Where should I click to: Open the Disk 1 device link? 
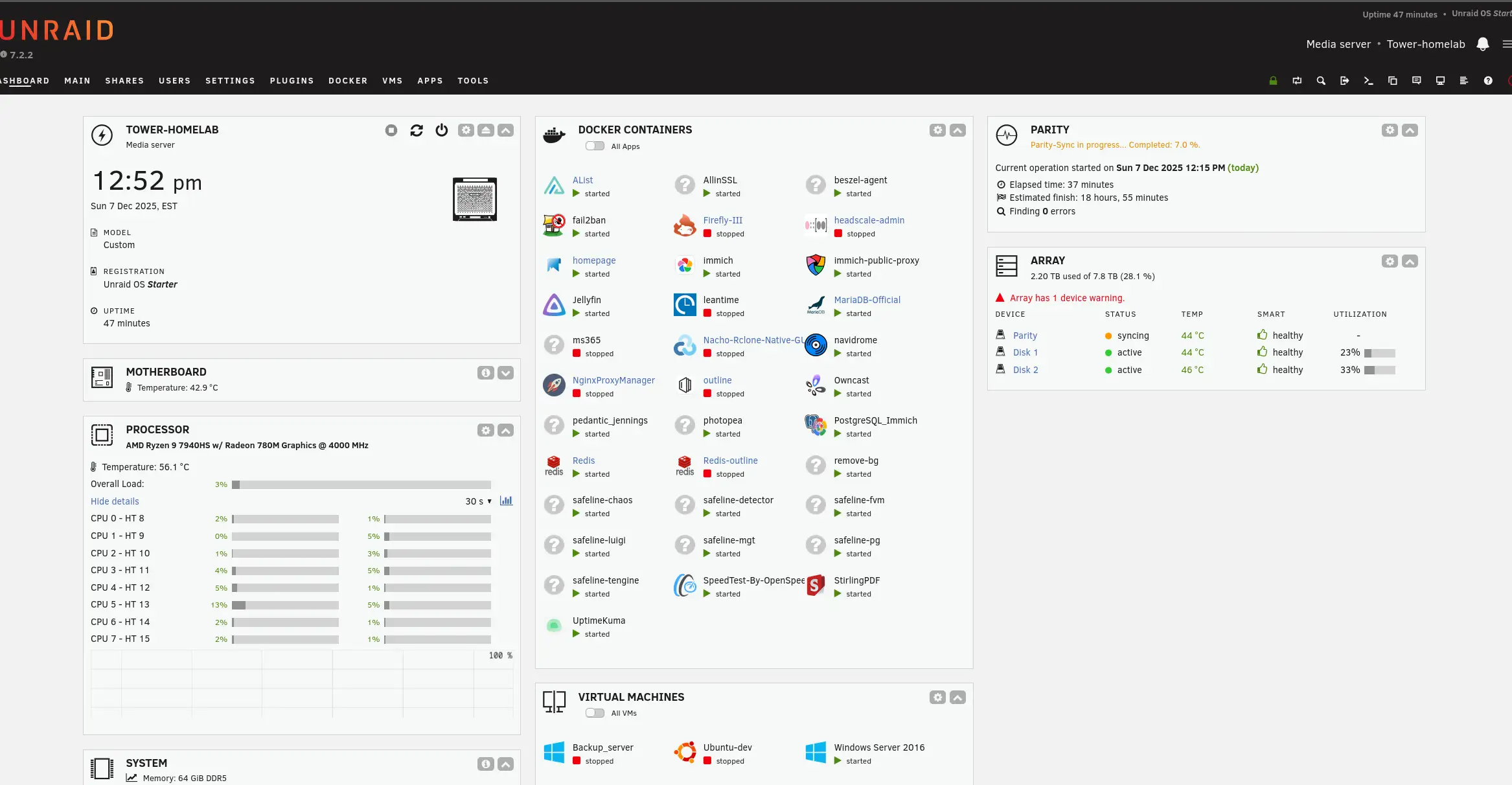click(x=1025, y=352)
